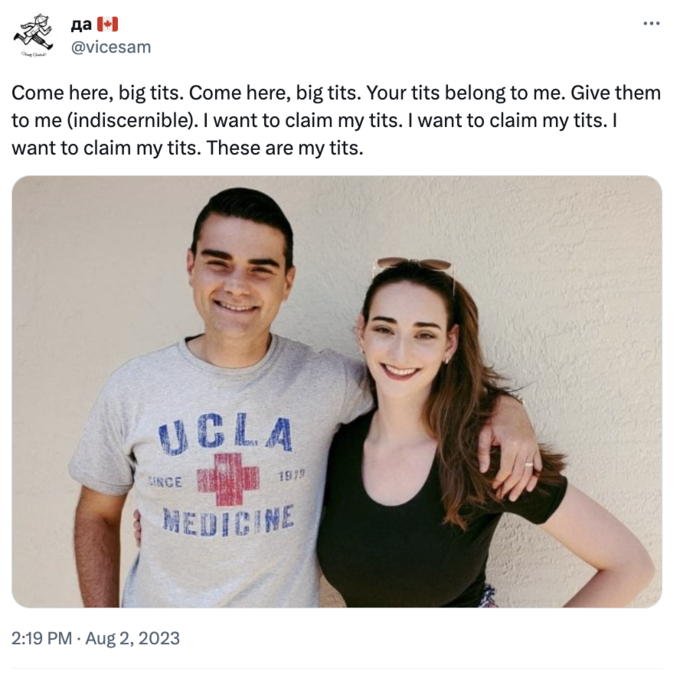Click the last line of the tweet text
This screenshot has width=680, height=678.
[186, 147]
